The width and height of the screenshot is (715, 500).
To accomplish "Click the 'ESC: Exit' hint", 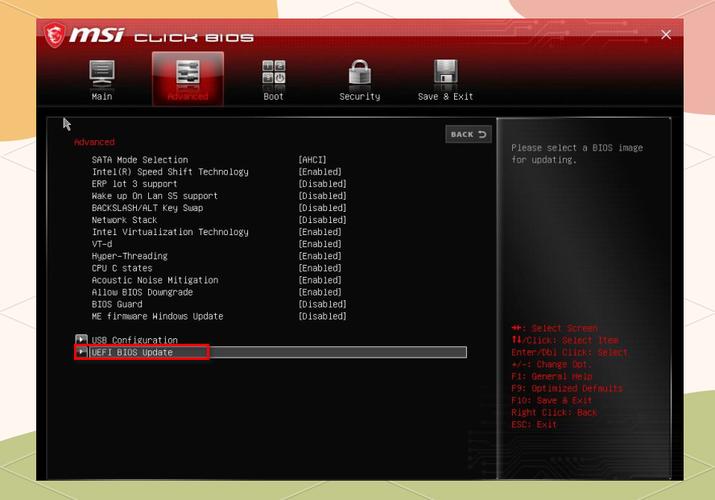I will coord(534,424).
